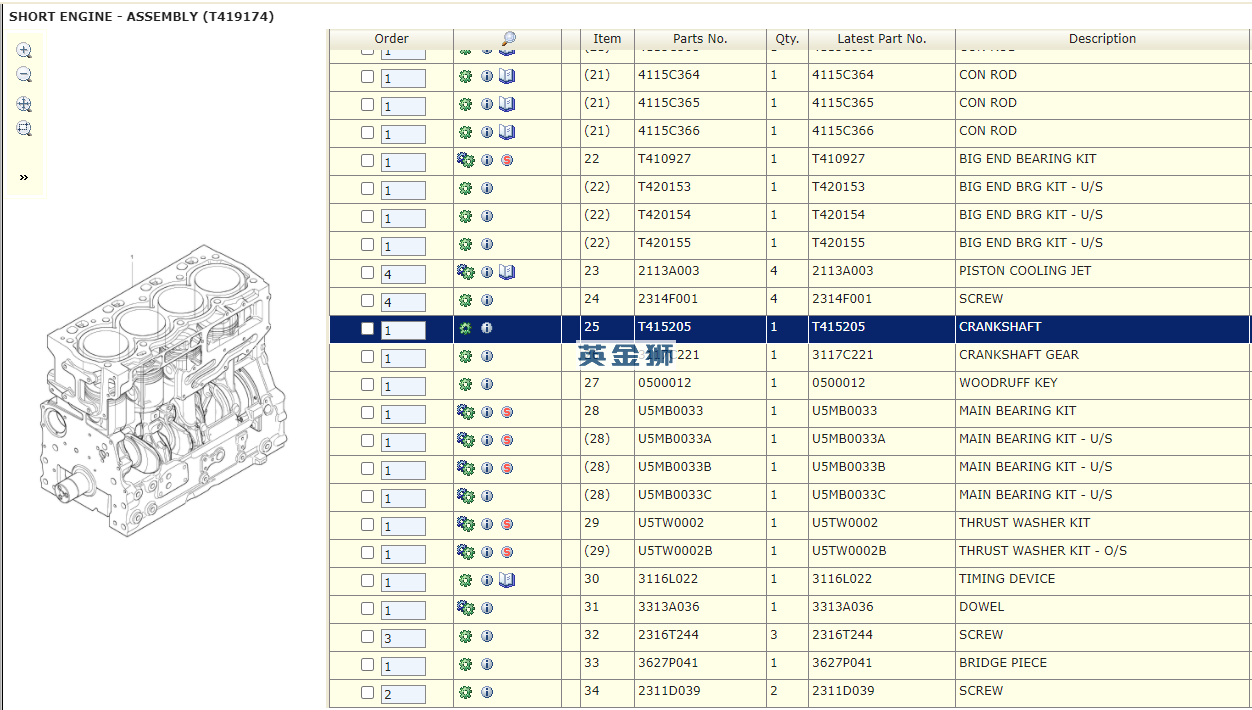Screen dimensions: 1252x710
Task: Click gear icon for part T420154
Action: [x=465, y=216]
